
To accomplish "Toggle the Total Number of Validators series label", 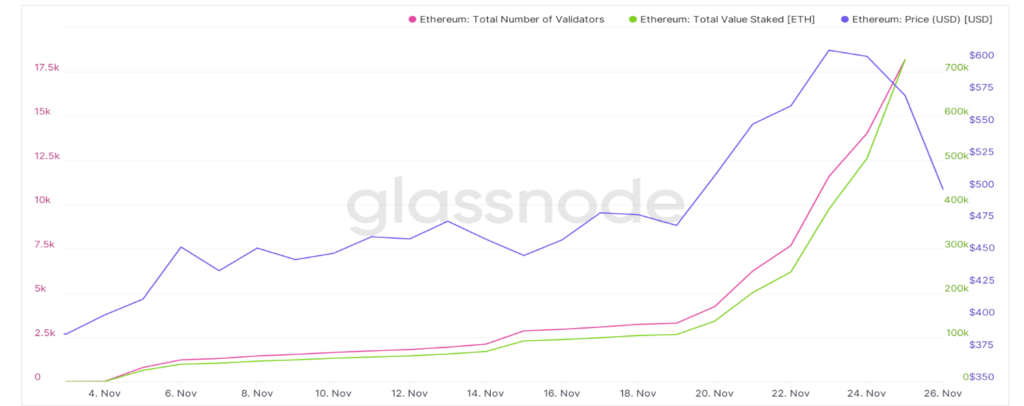I will coord(511,19).
